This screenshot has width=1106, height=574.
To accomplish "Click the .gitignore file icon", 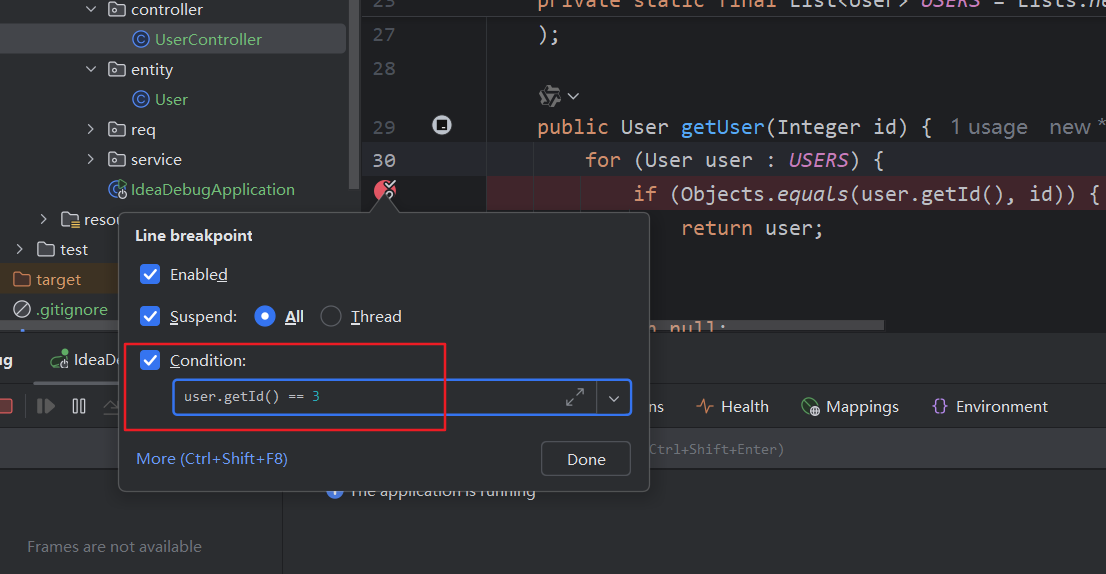I will [22, 309].
